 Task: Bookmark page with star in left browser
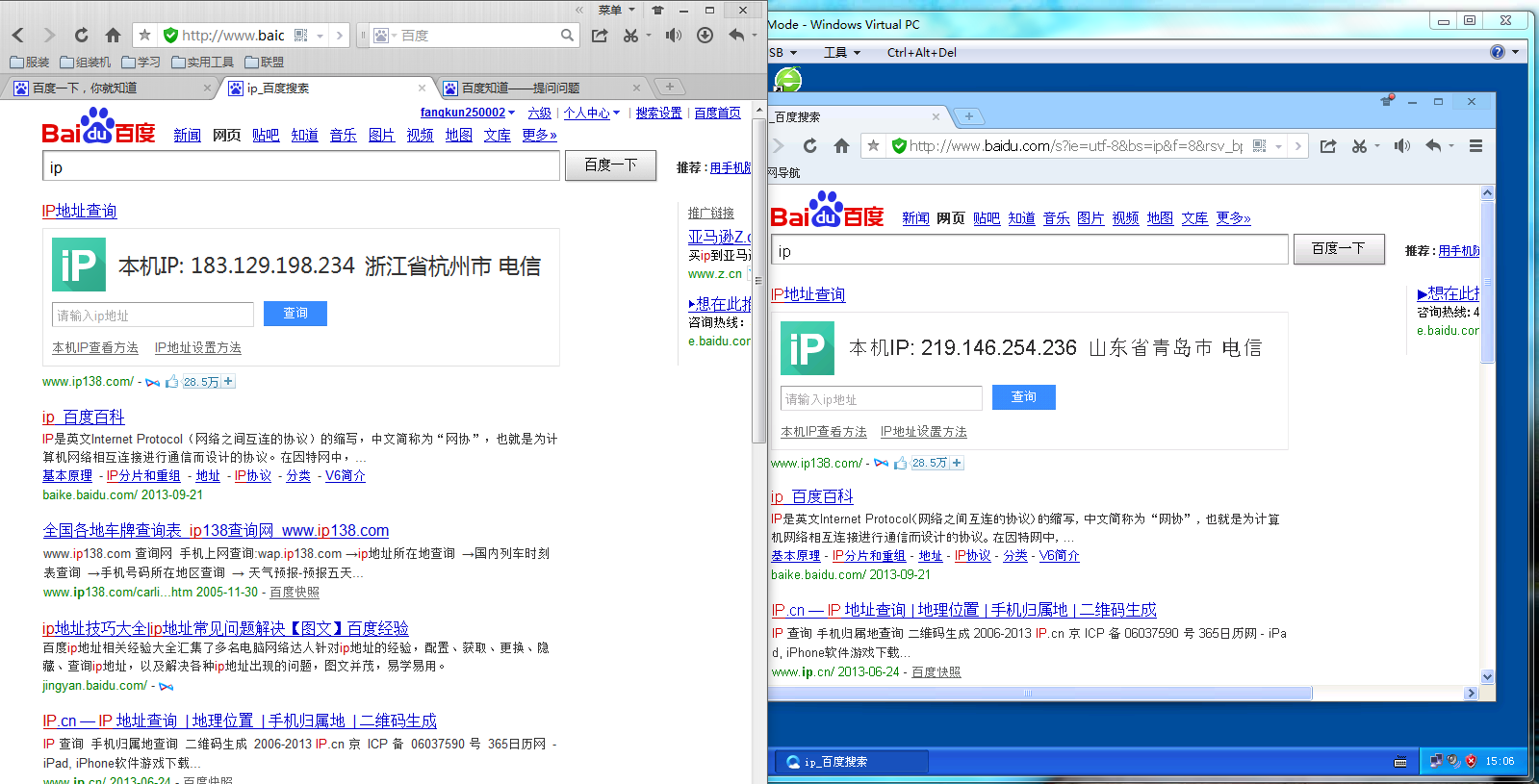tap(144, 36)
